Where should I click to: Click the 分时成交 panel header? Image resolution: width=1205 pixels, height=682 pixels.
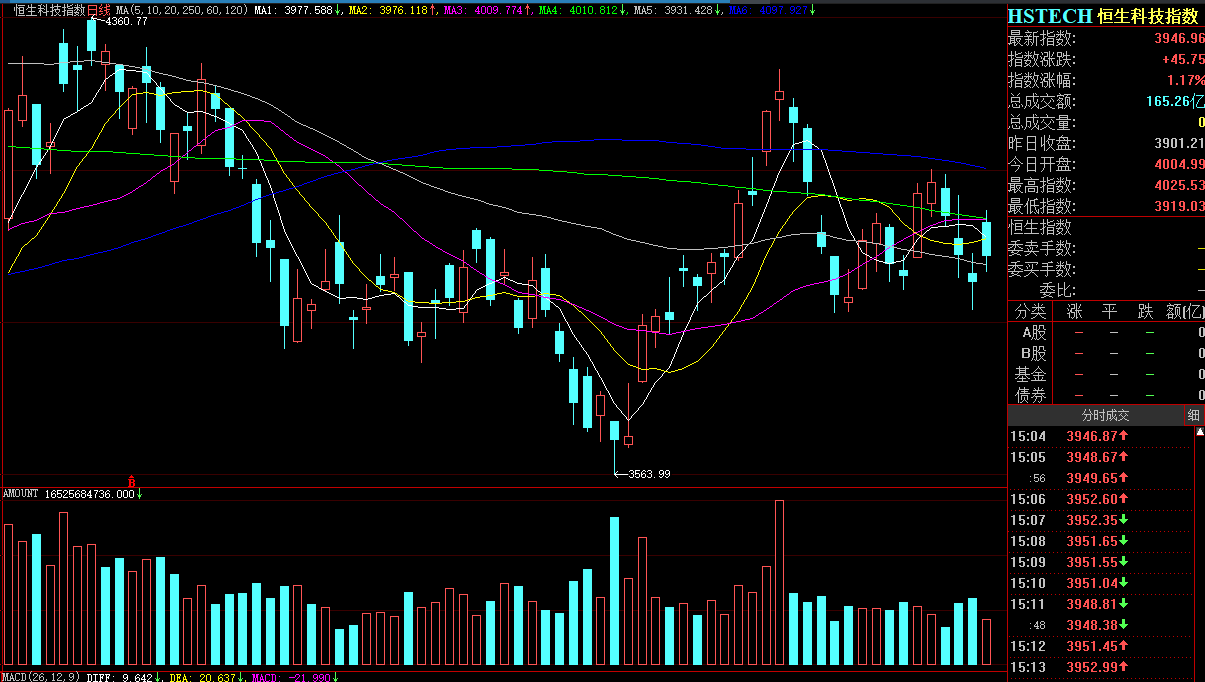1104,415
